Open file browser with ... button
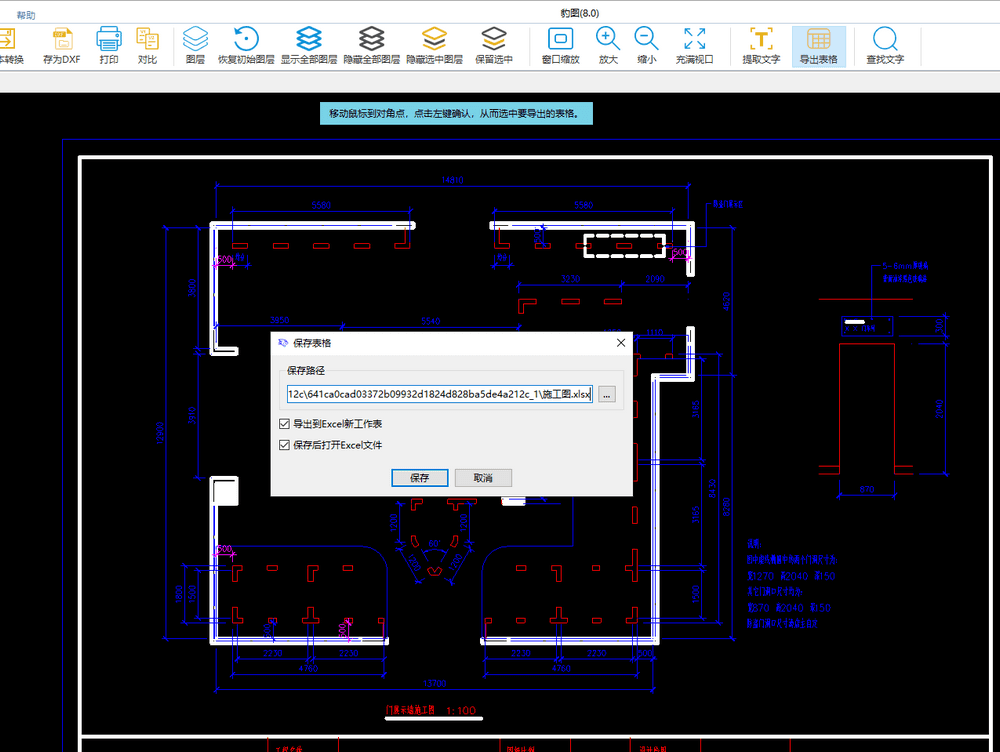 (x=605, y=393)
